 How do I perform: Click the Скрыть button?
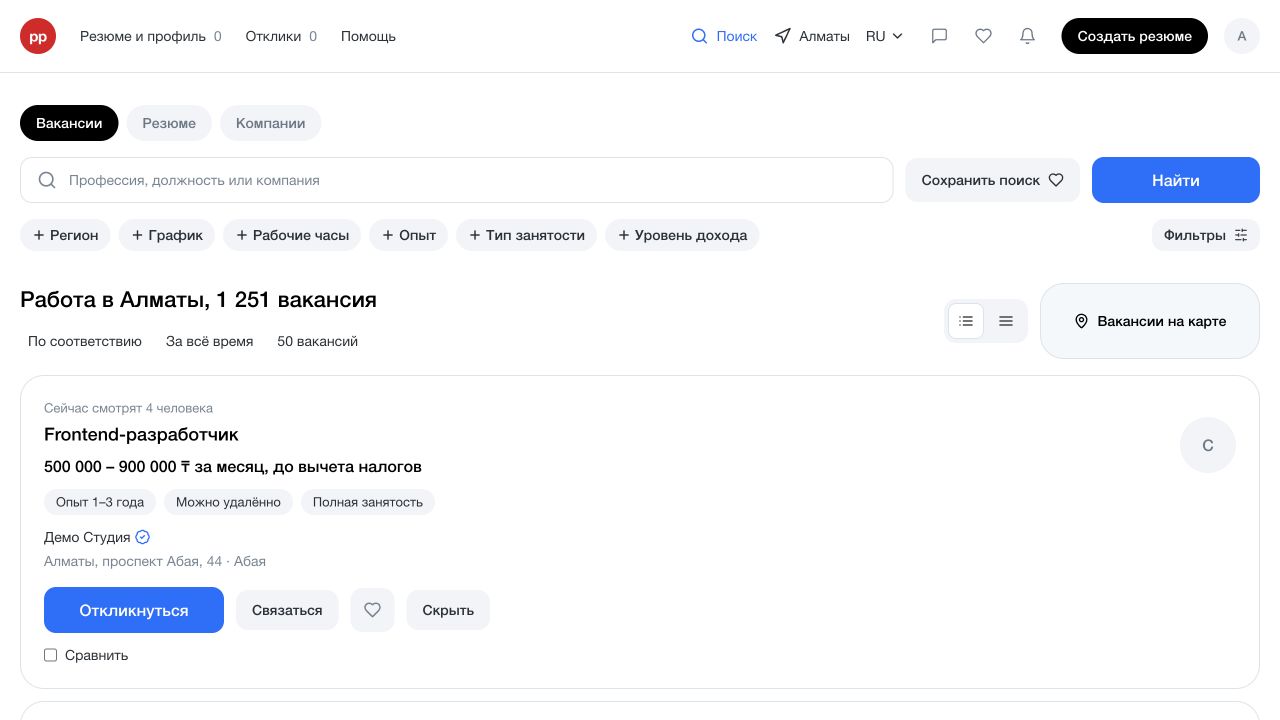(448, 610)
